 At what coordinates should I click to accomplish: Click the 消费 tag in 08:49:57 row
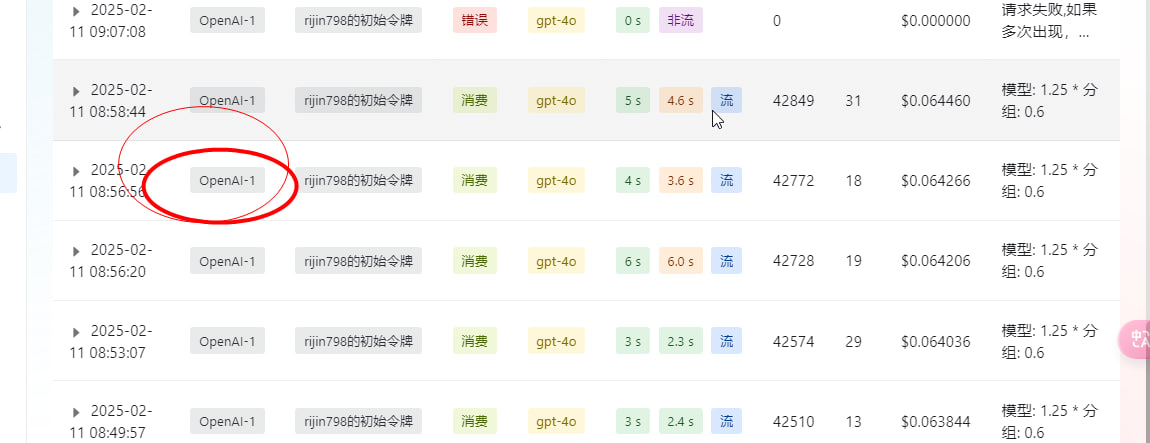[475, 420]
